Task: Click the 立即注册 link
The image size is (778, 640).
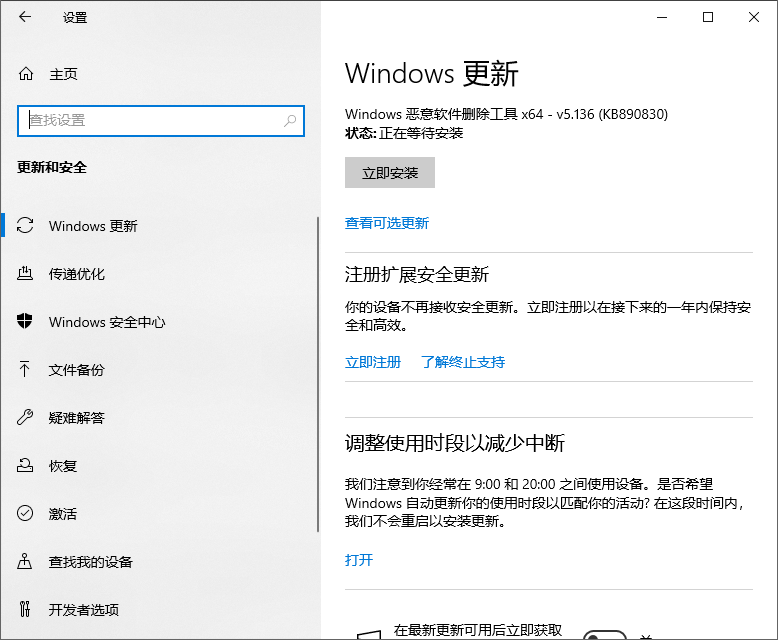Action: 373,362
